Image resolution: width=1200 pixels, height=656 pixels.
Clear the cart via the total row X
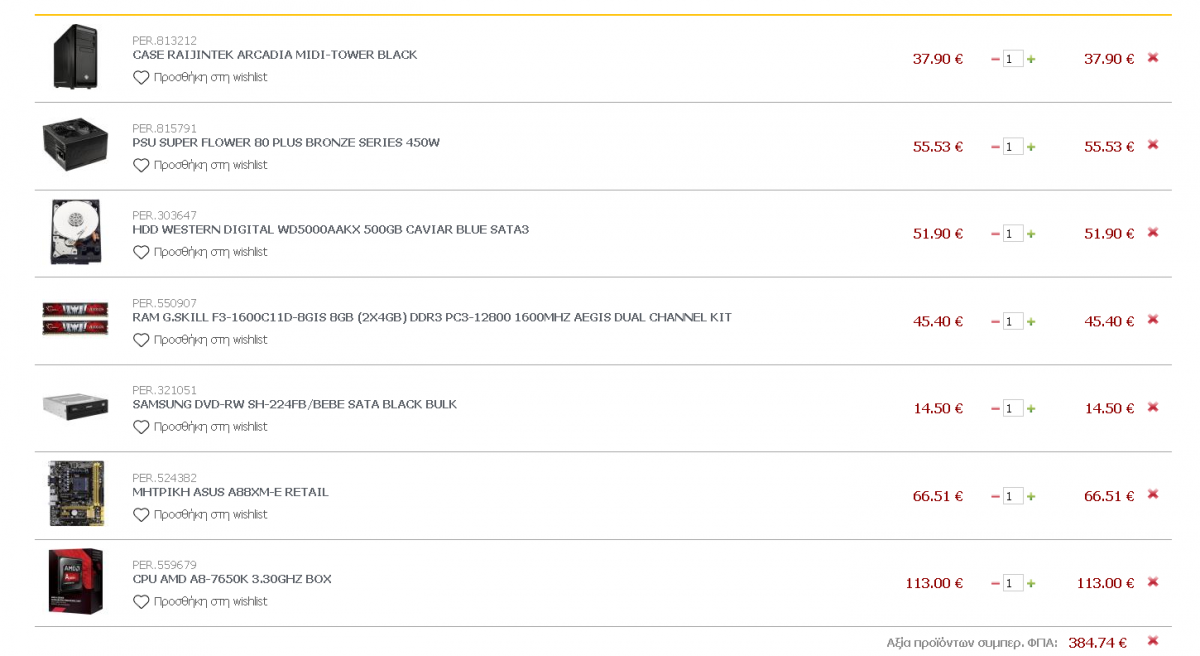click(1152, 641)
